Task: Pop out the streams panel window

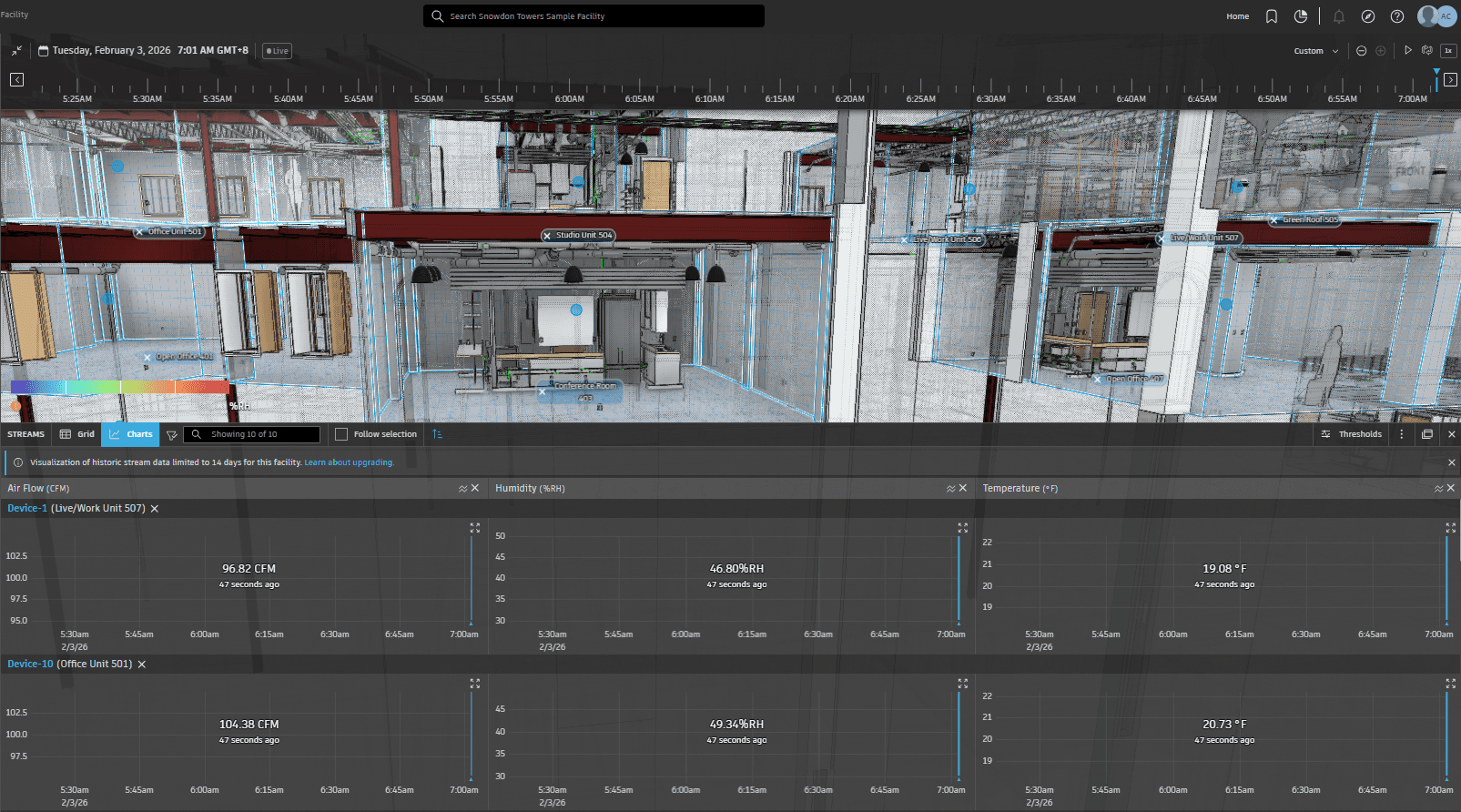Action: click(1426, 434)
